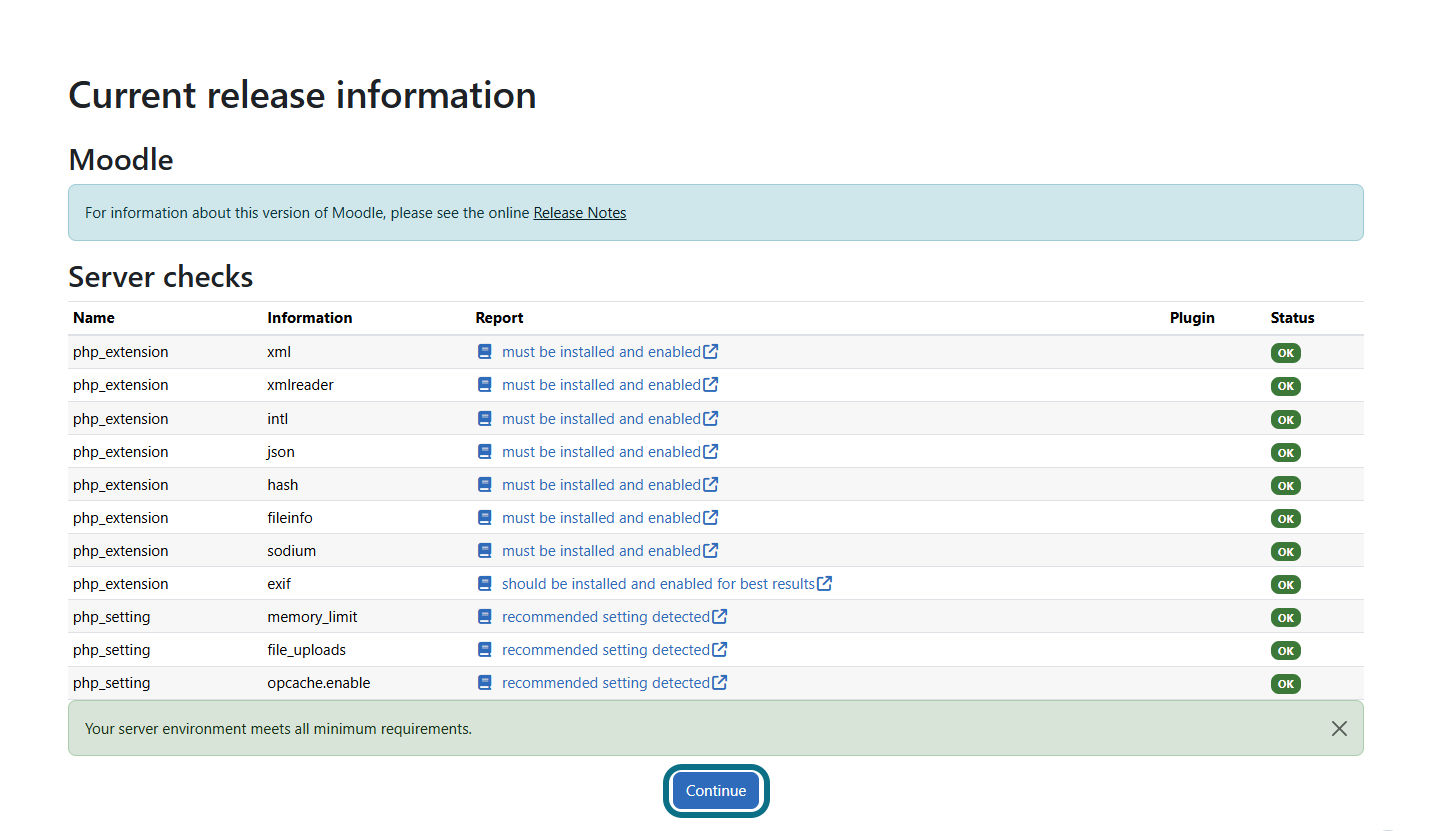Click the 'opcache.enable' information cell

319,683
